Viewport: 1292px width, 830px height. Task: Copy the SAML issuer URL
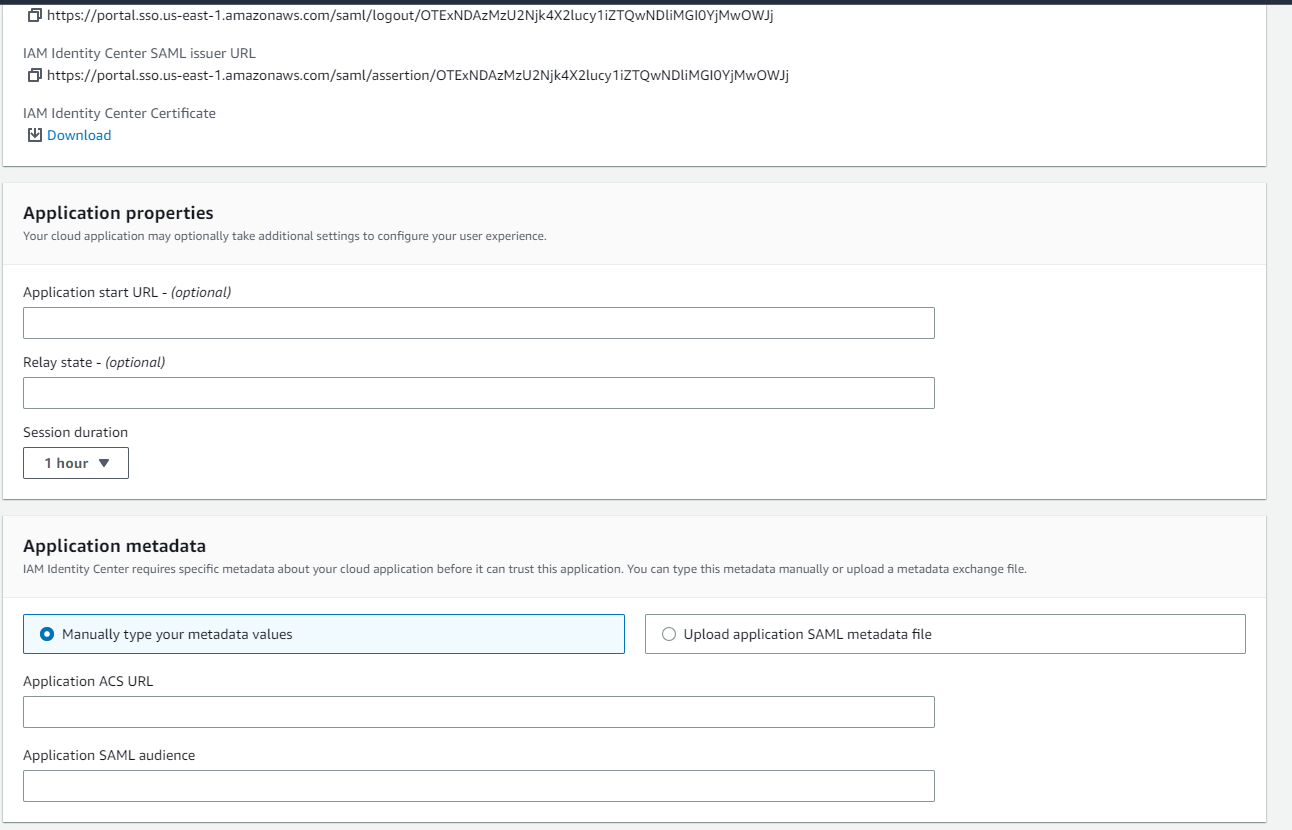pyautogui.click(x=35, y=76)
